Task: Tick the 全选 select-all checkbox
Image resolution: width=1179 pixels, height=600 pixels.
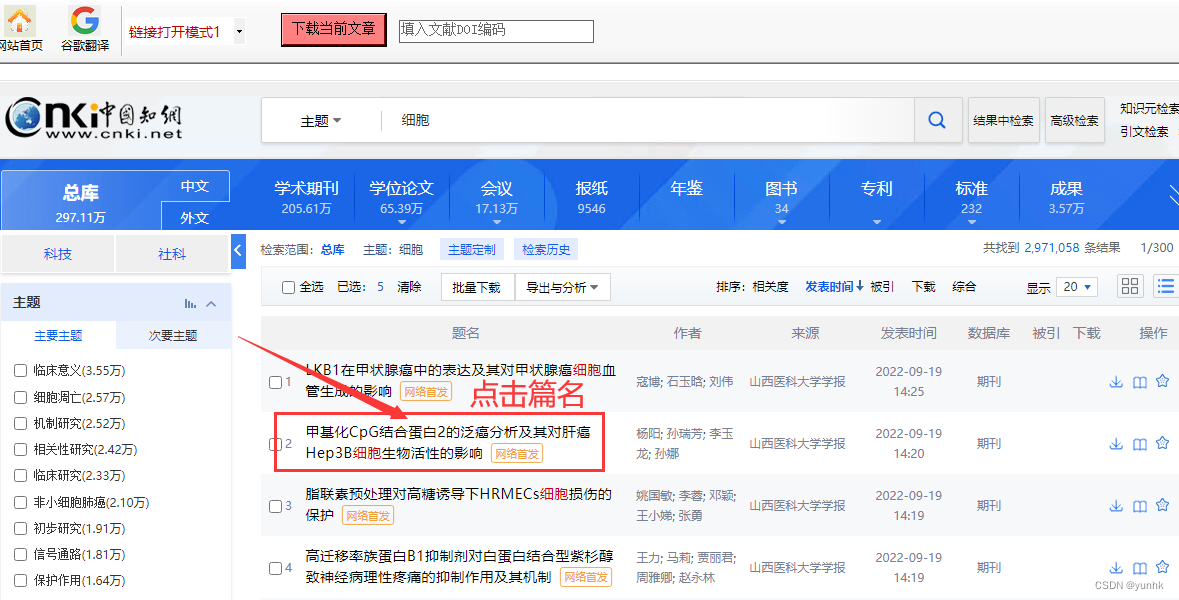Action: coord(288,287)
